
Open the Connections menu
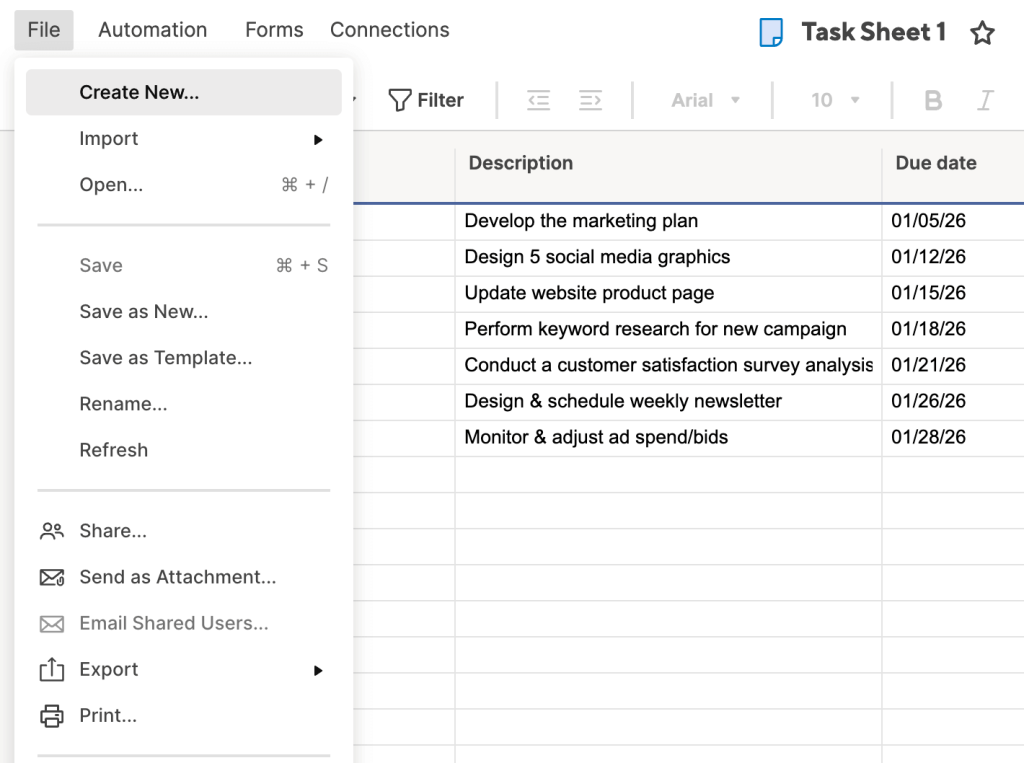(389, 30)
